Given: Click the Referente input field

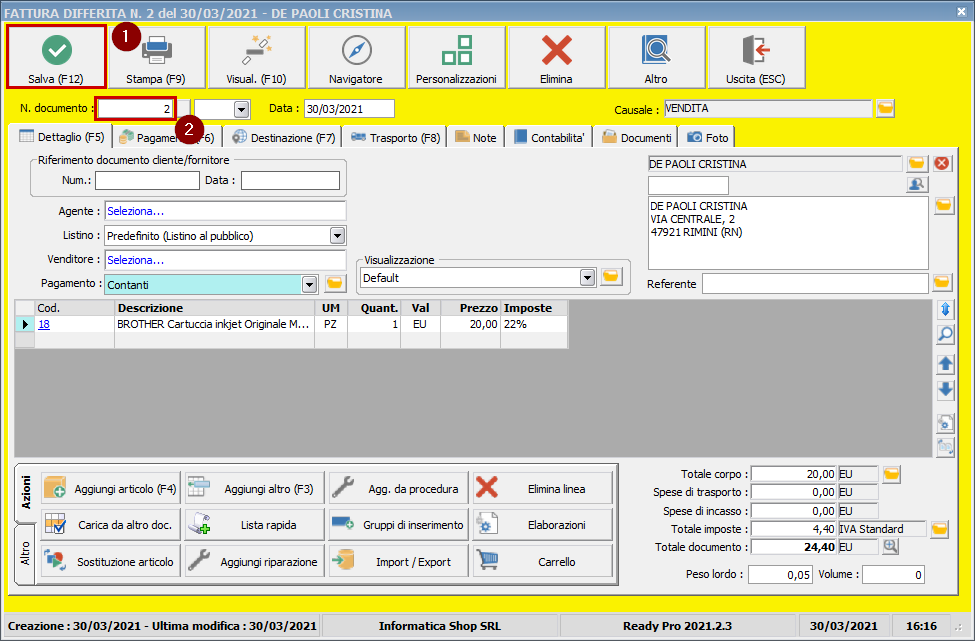Looking at the screenshot, I should point(815,284).
